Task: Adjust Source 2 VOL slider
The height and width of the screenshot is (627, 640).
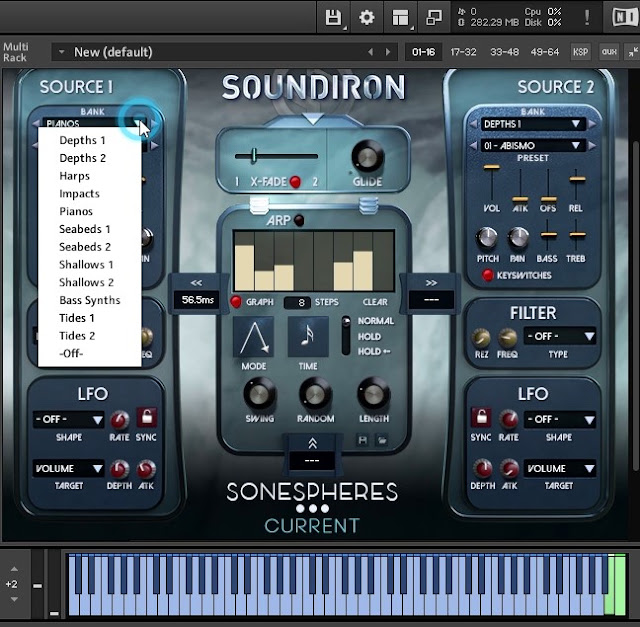Action: tap(491, 167)
